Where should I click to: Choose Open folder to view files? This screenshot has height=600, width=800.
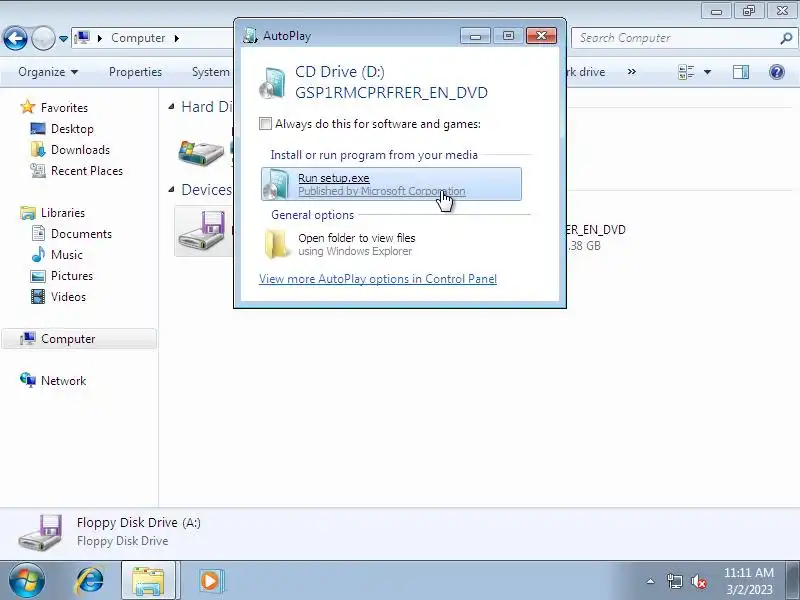391,244
